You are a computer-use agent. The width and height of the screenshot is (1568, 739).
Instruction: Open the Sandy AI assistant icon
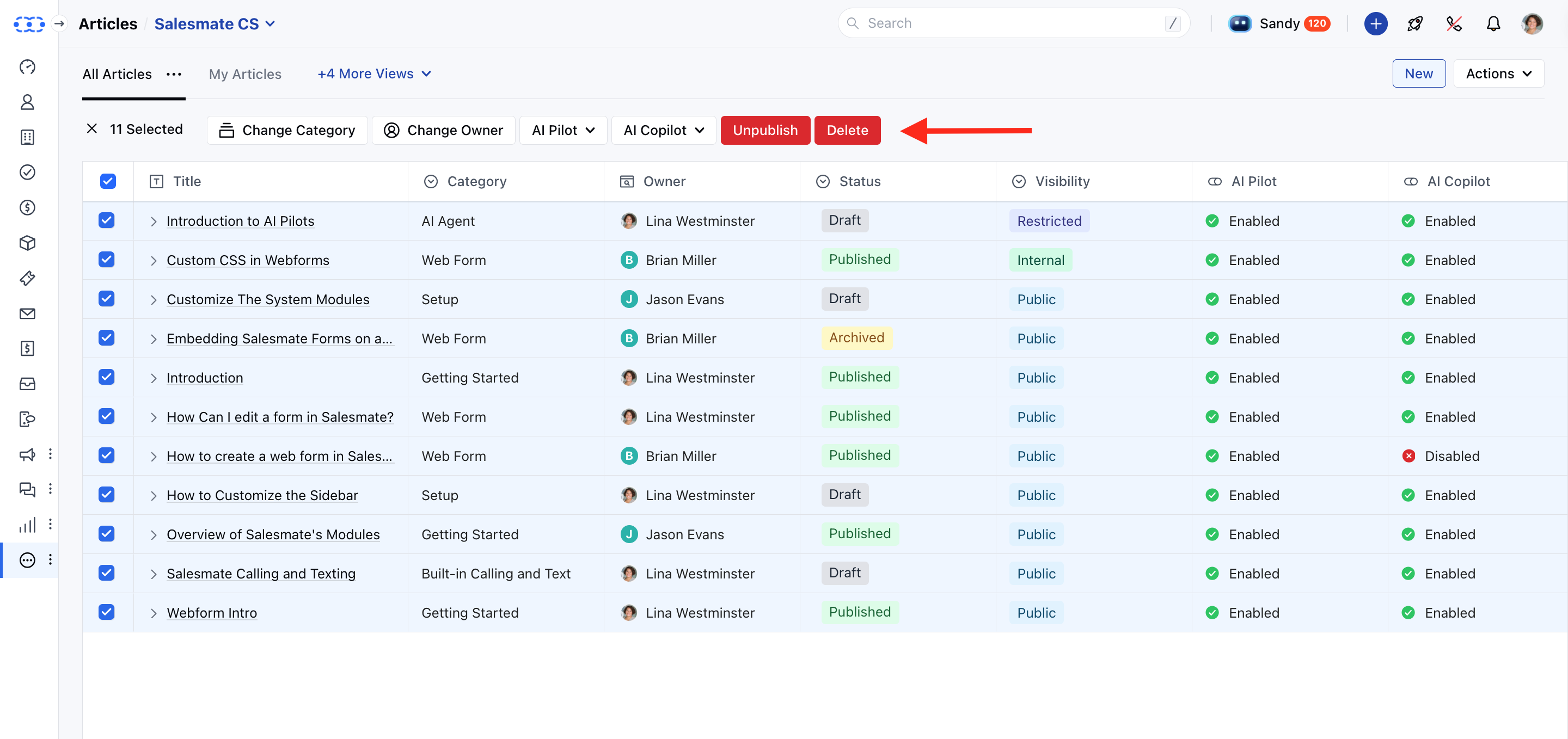pos(1239,24)
